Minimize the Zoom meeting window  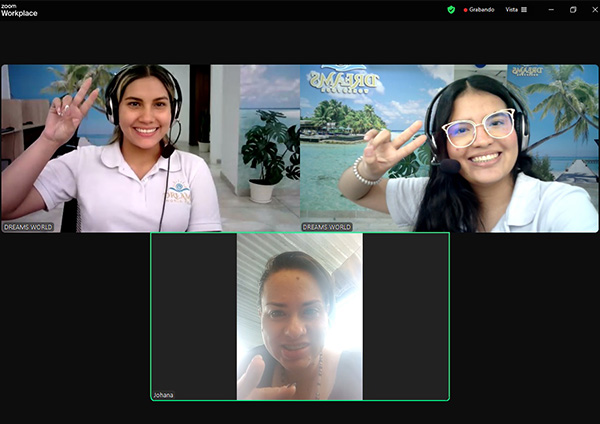[548, 9]
